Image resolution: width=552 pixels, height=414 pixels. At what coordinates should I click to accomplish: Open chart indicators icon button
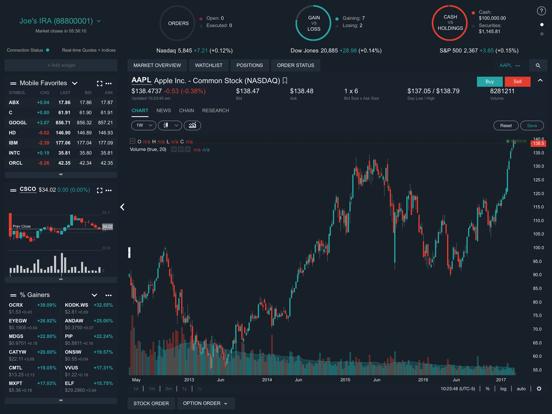coord(192,125)
